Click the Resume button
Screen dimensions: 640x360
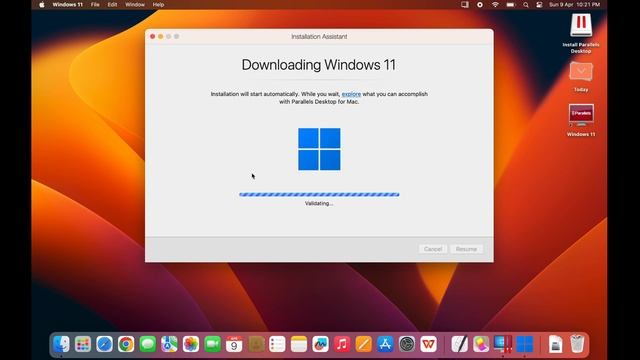tap(467, 249)
